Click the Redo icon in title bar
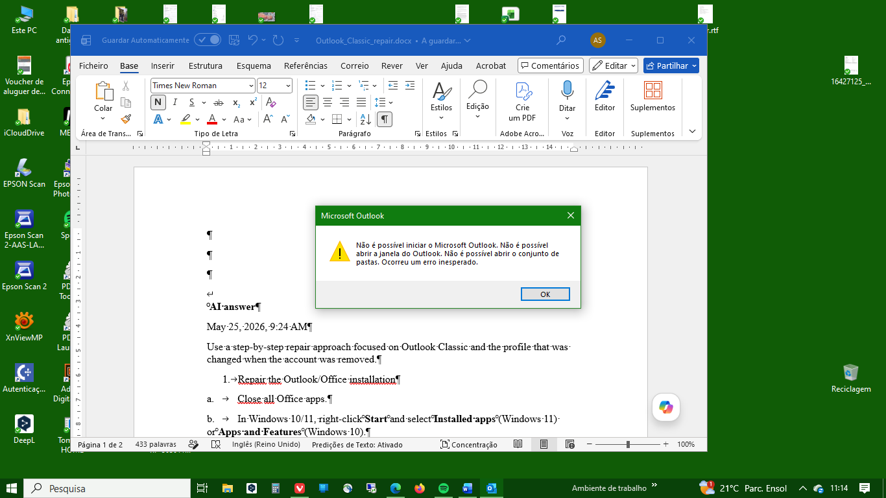This screenshot has width=886, height=498. [x=278, y=40]
